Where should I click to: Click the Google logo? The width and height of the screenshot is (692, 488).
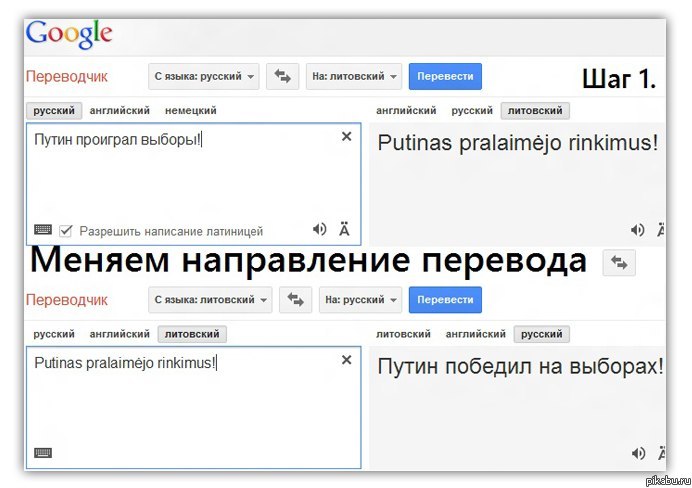tap(69, 35)
